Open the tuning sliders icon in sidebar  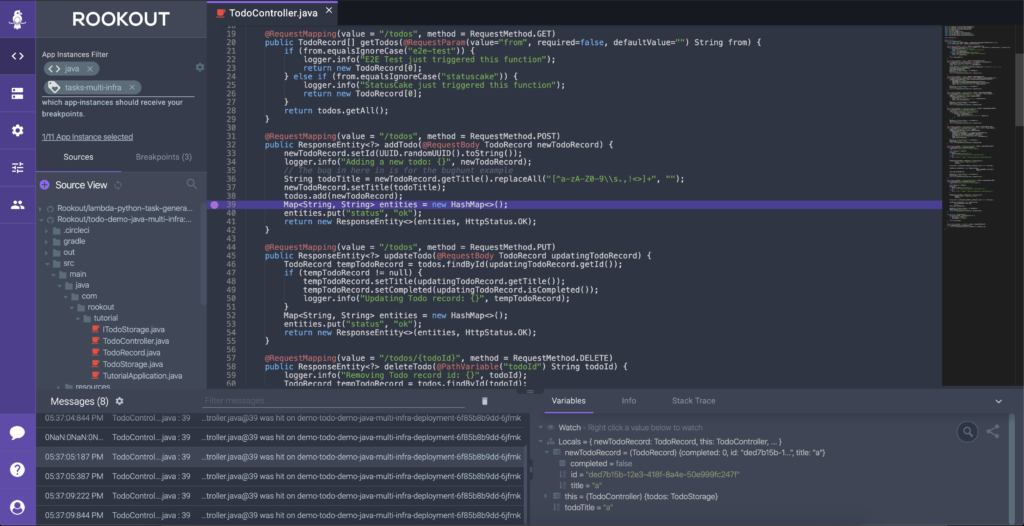click(18, 168)
